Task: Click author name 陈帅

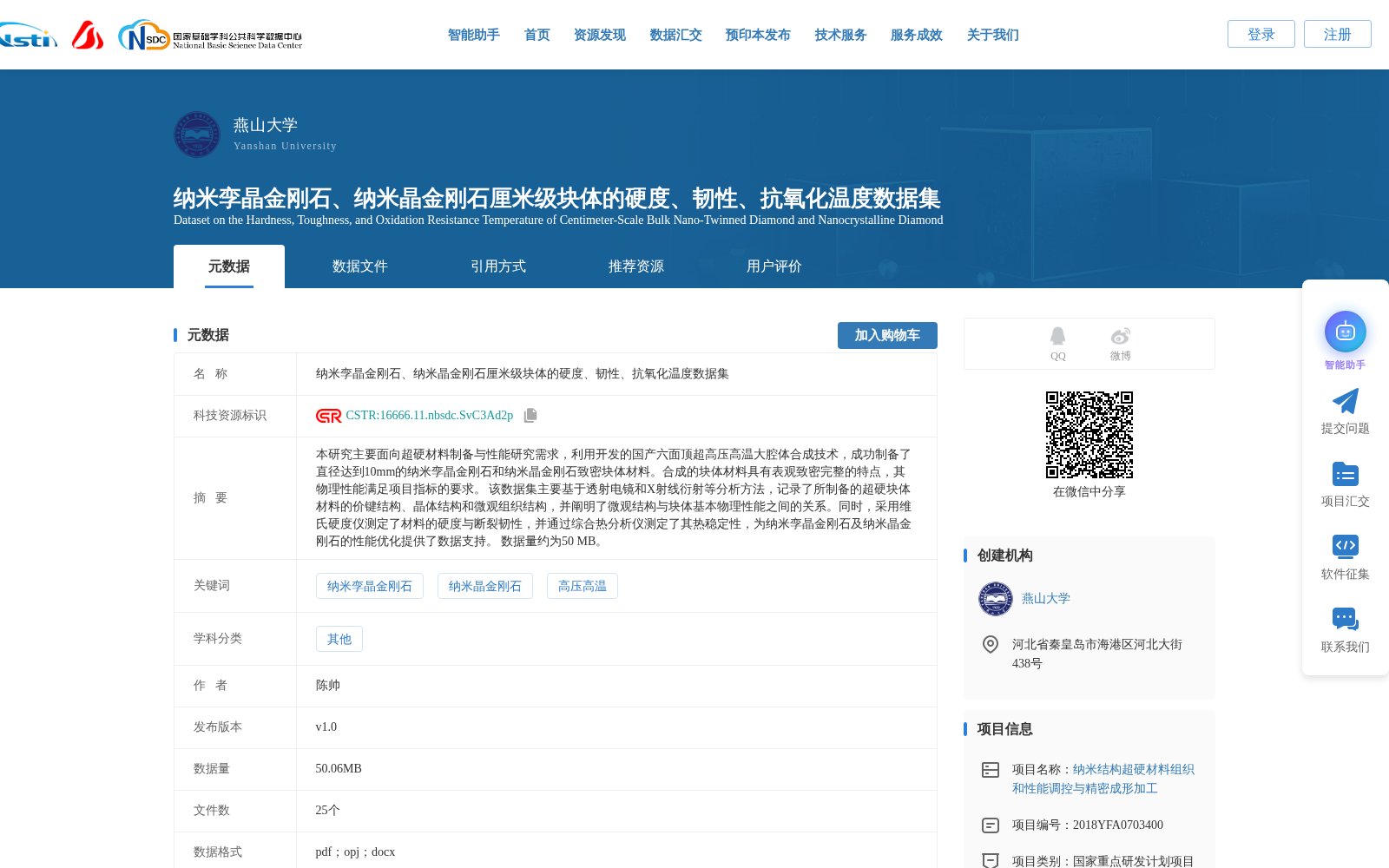Action: [328, 686]
